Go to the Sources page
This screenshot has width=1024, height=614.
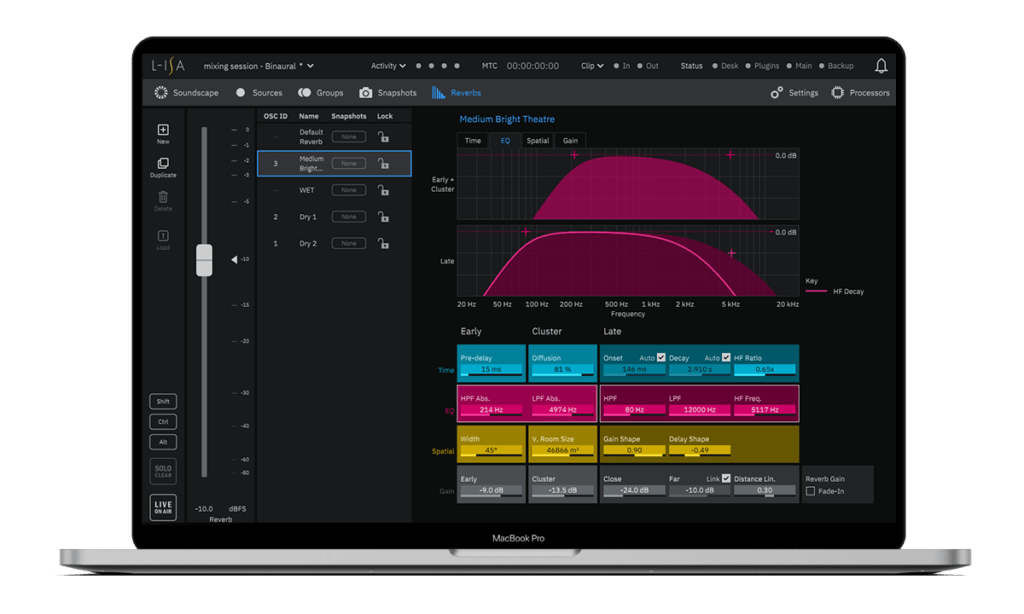[x=259, y=93]
